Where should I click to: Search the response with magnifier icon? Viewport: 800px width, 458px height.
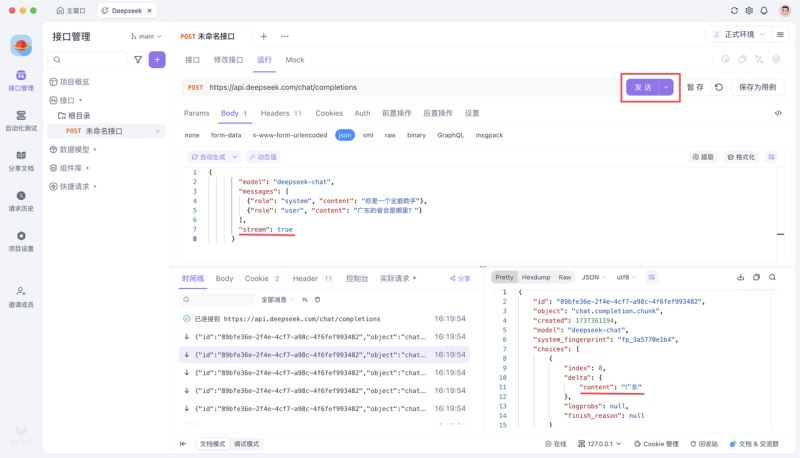click(x=772, y=277)
